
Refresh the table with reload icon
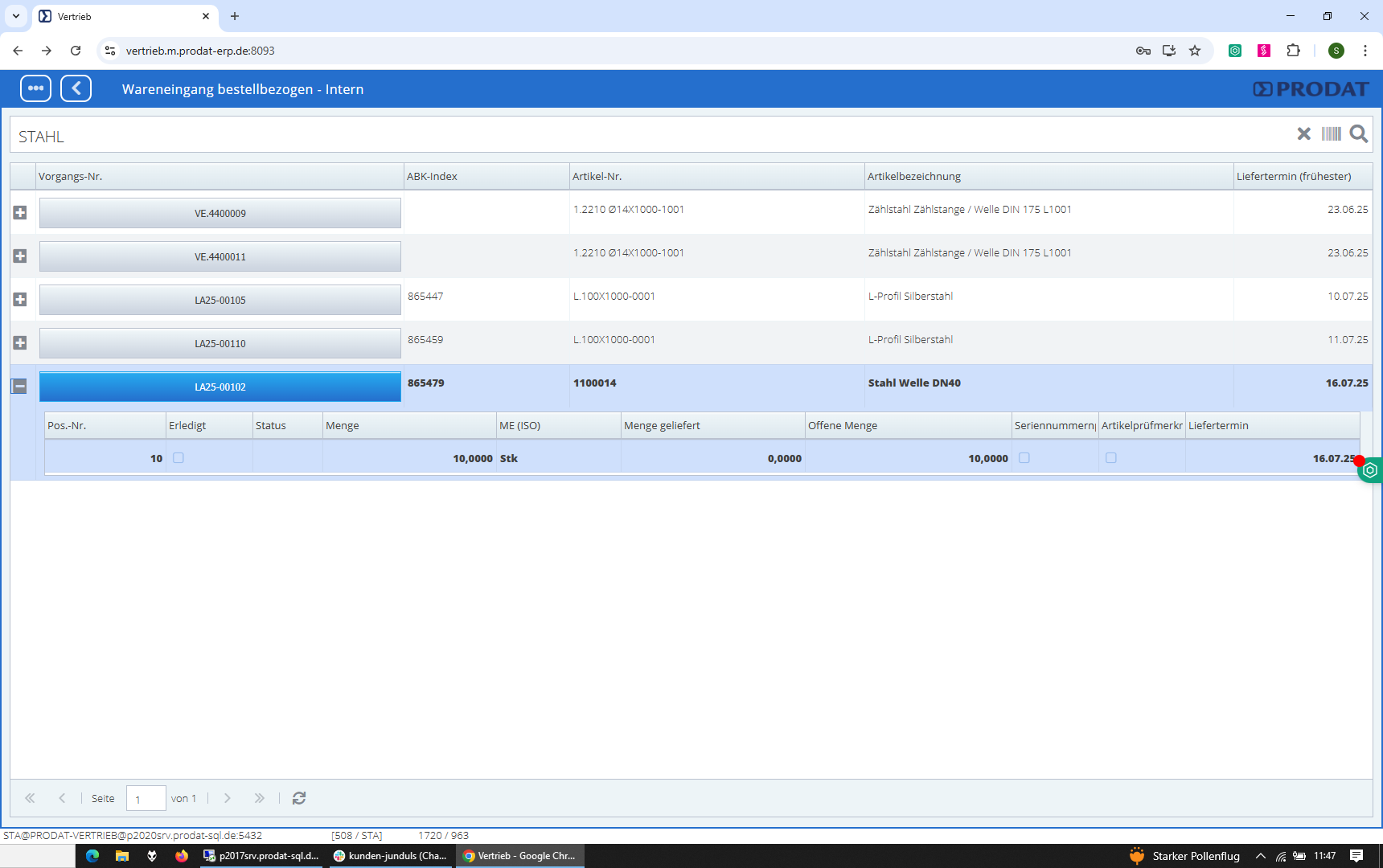click(299, 798)
